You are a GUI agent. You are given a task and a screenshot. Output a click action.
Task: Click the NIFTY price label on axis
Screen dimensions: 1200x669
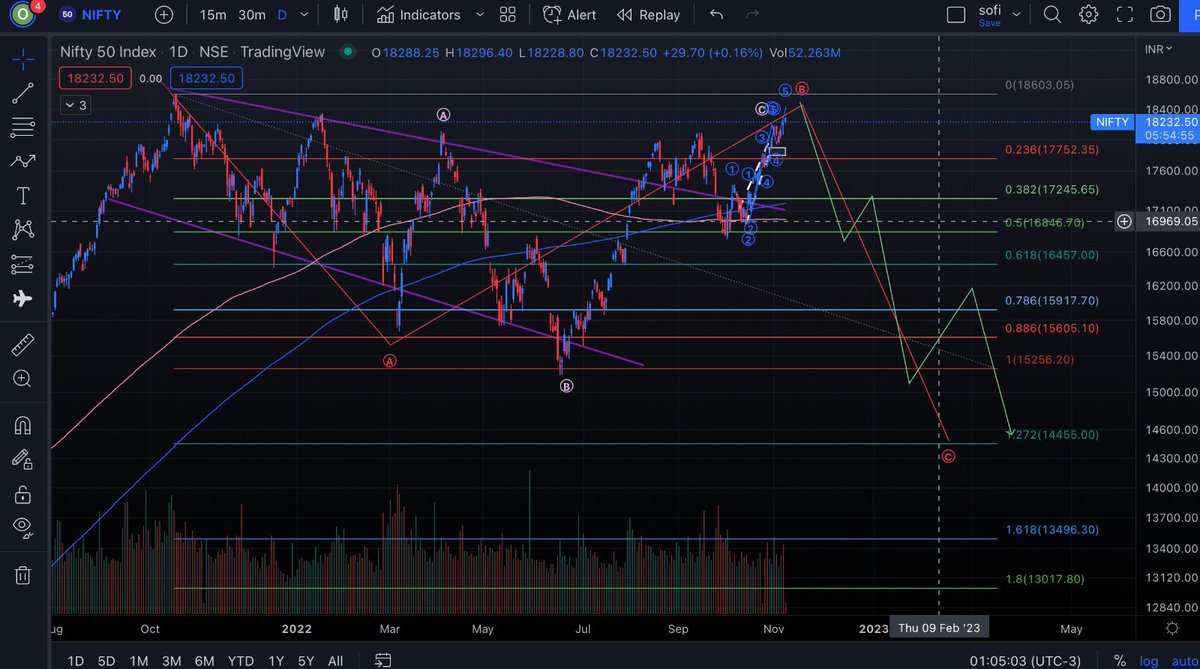[1113, 122]
